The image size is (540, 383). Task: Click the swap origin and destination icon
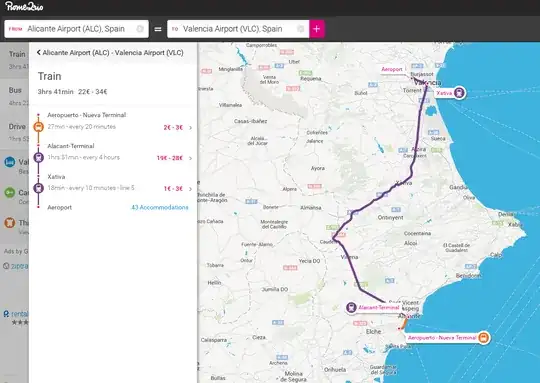click(x=158, y=29)
